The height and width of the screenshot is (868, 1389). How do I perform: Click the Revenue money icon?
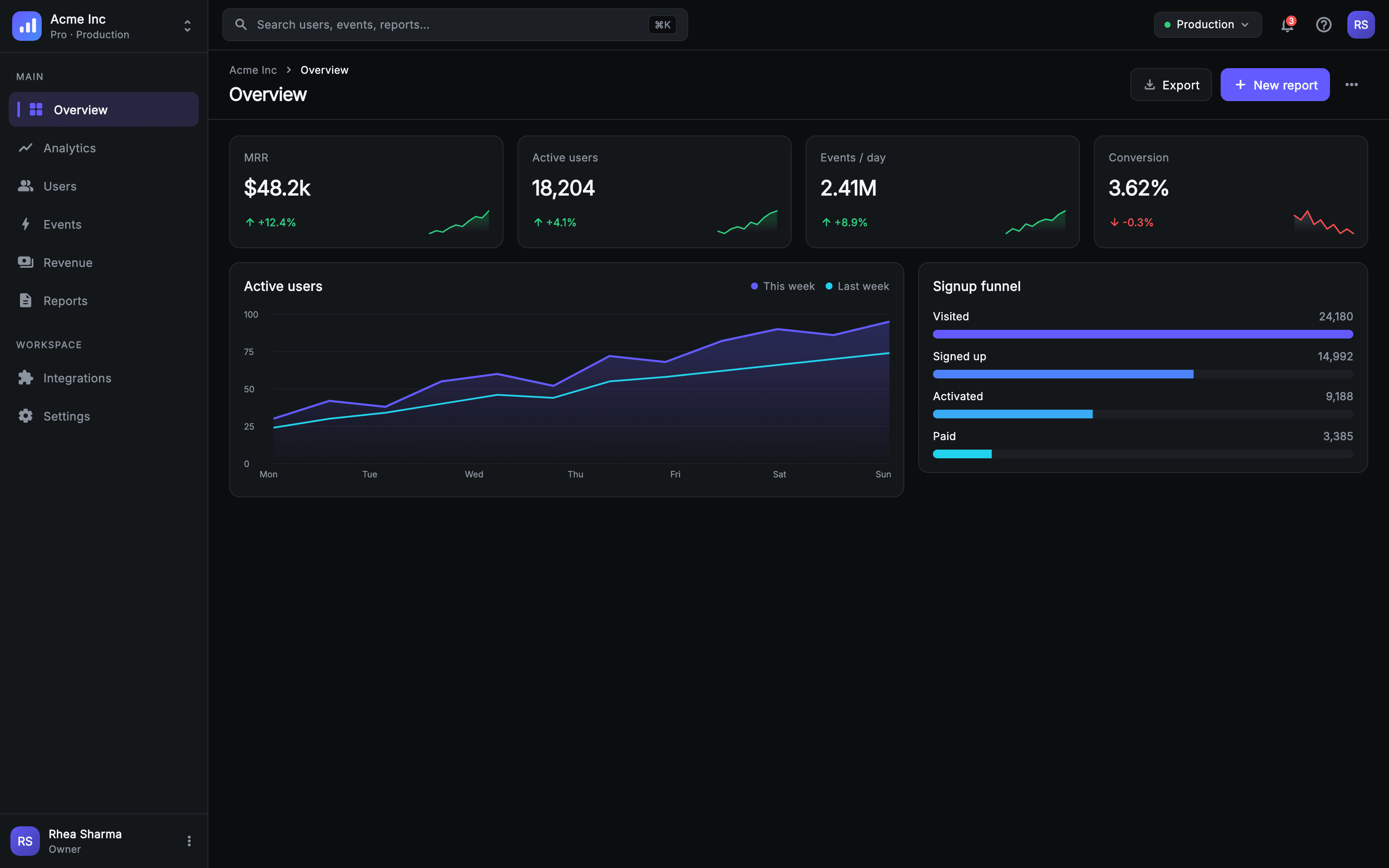point(25,262)
